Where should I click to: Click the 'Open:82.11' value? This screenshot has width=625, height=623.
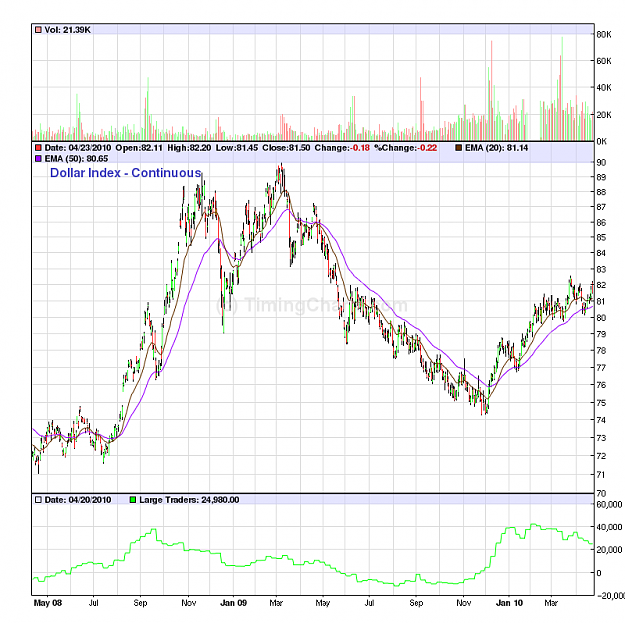click(x=139, y=148)
